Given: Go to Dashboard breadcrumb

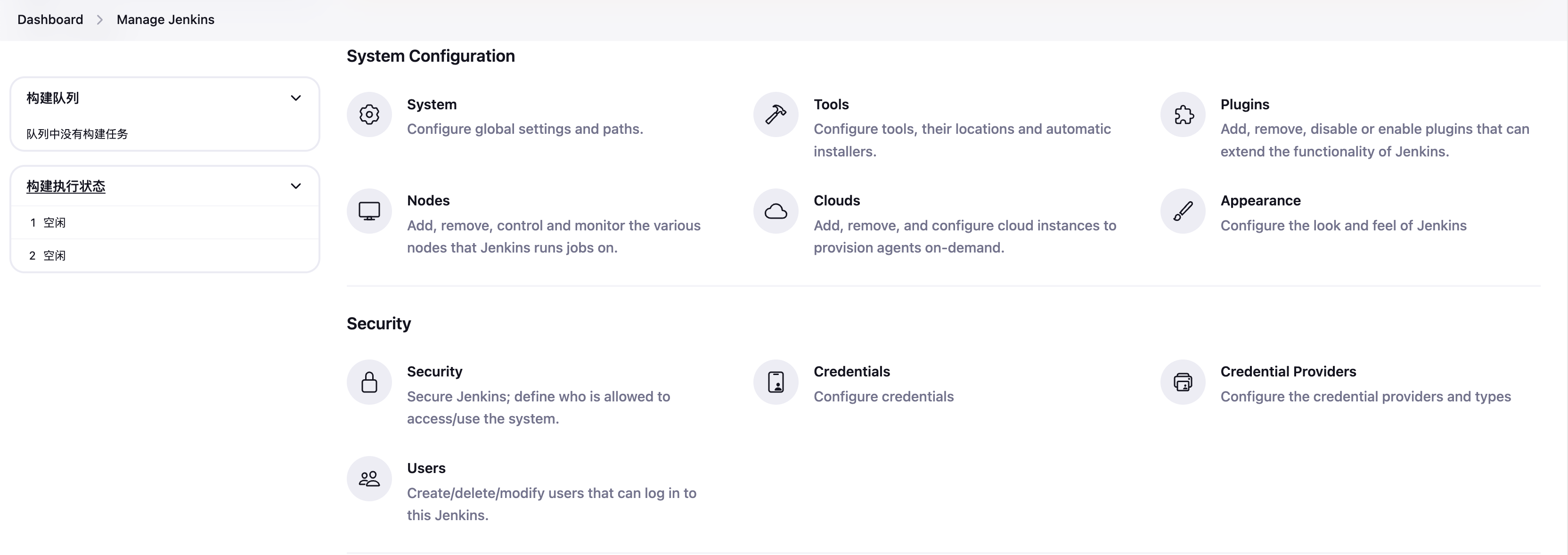Looking at the screenshot, I should [x=50, y=19].
